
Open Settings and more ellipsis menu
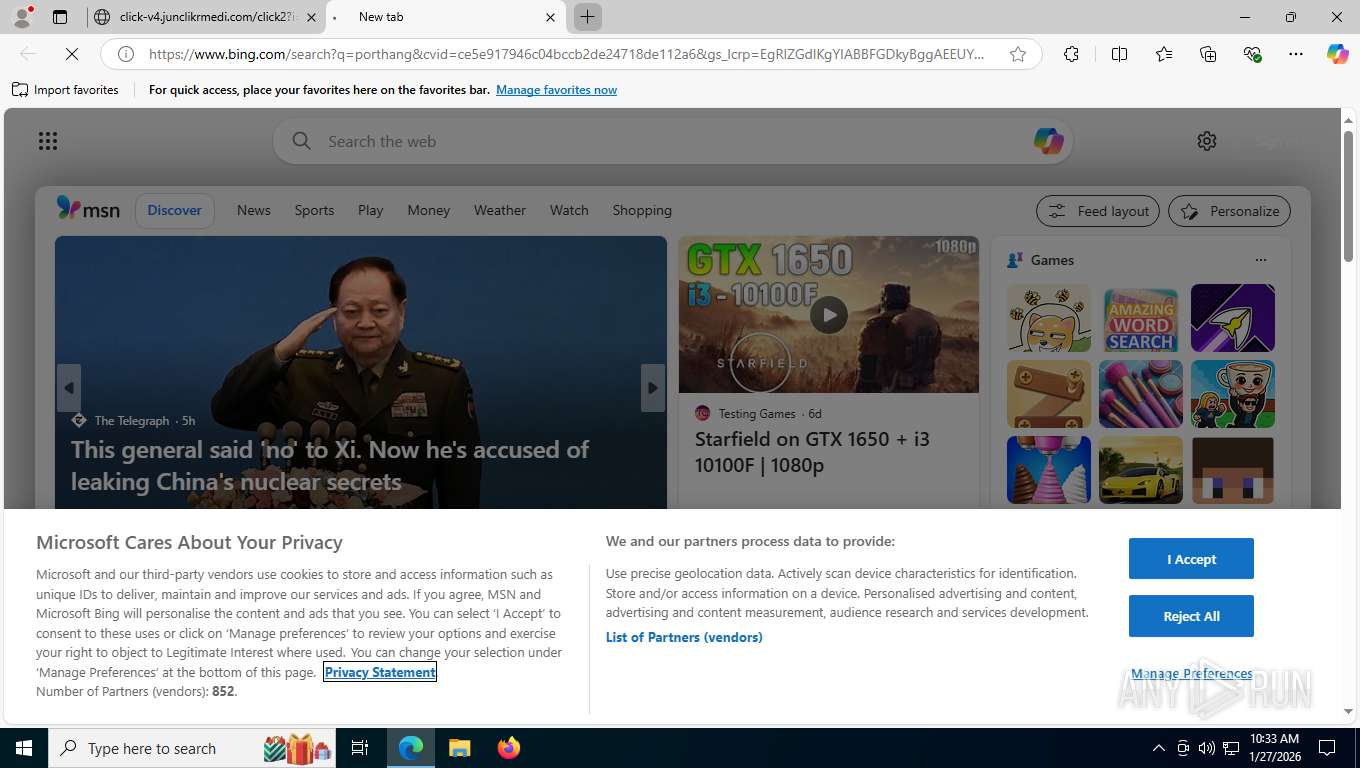(1296, 54)
